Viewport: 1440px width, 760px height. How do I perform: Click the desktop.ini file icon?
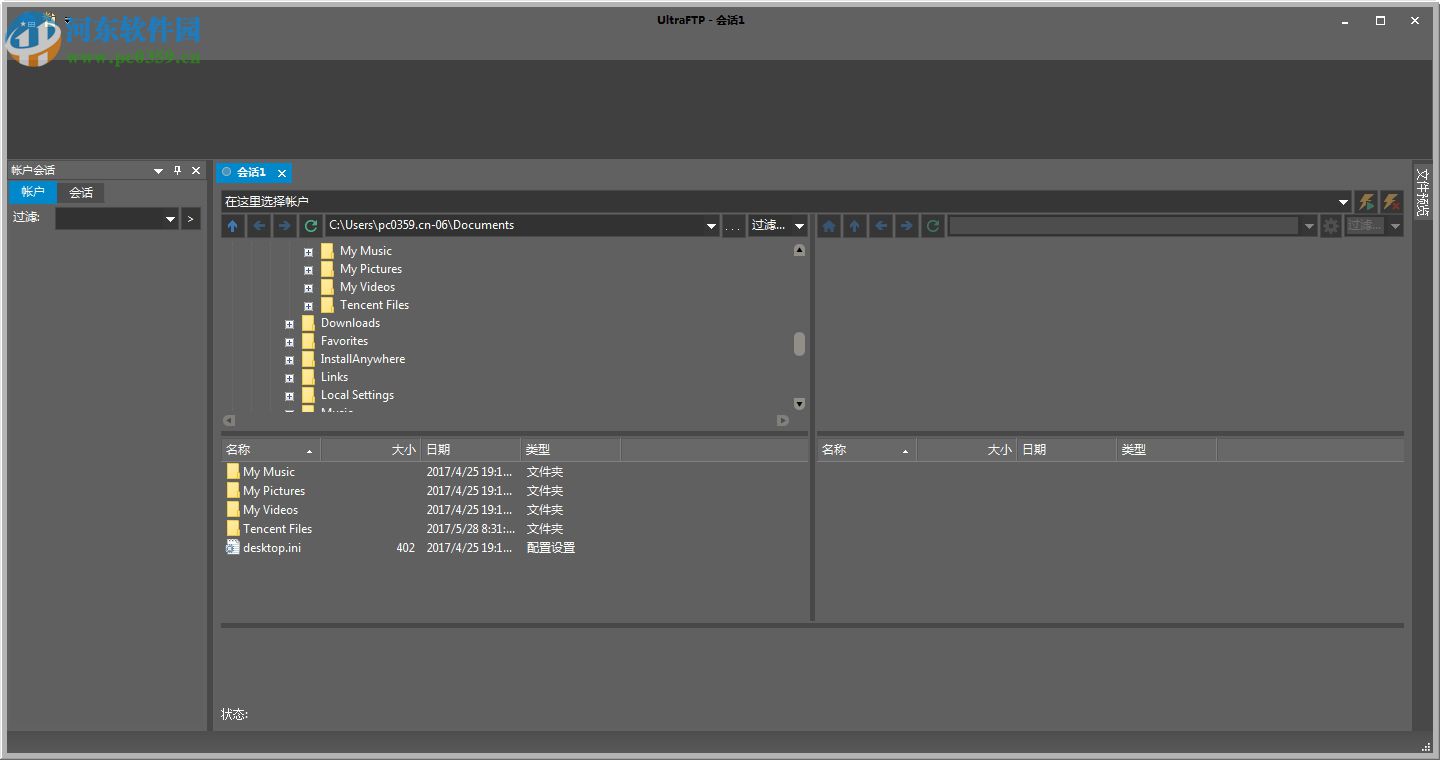tap(232, 548)
